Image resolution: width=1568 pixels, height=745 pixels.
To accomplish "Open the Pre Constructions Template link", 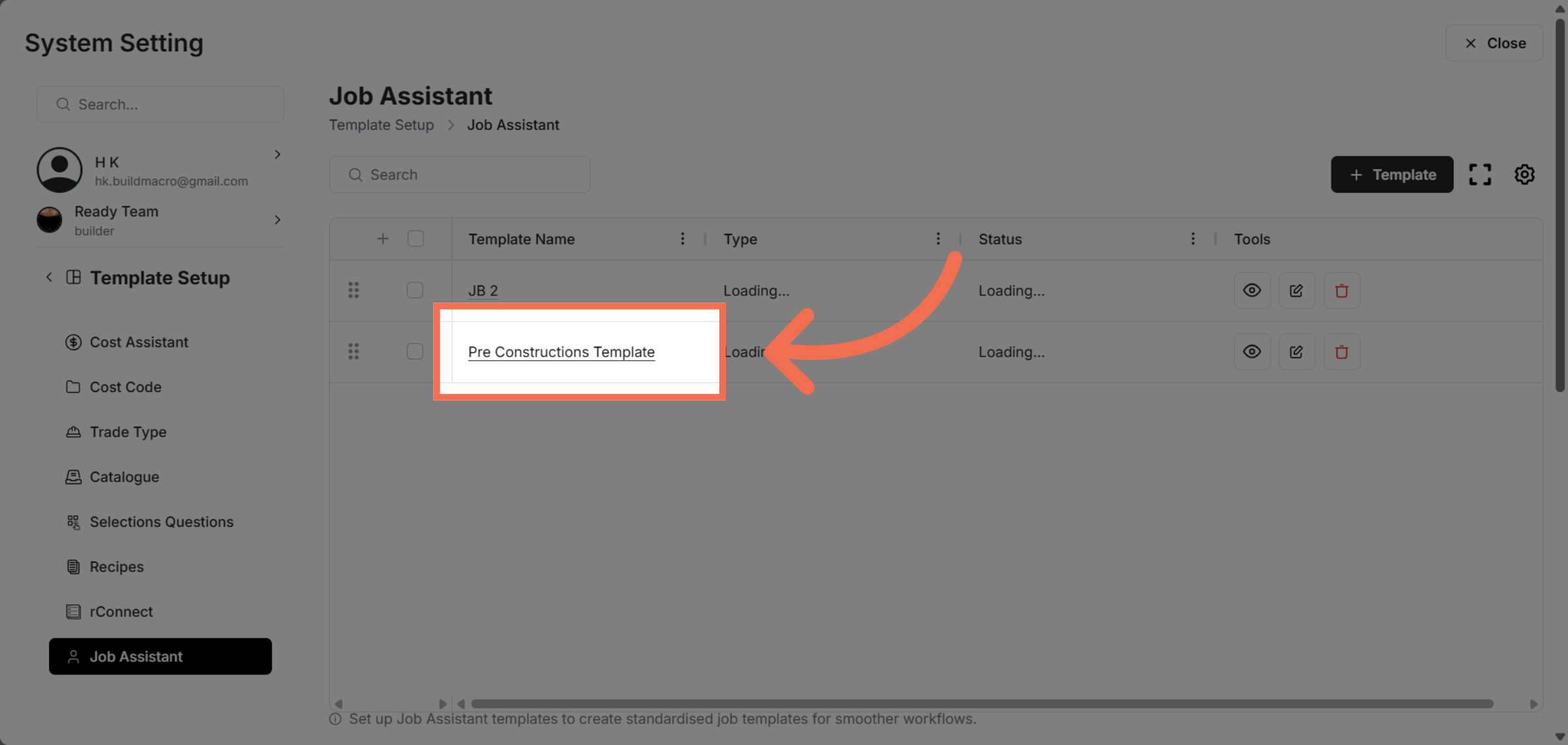I will 561,352.
